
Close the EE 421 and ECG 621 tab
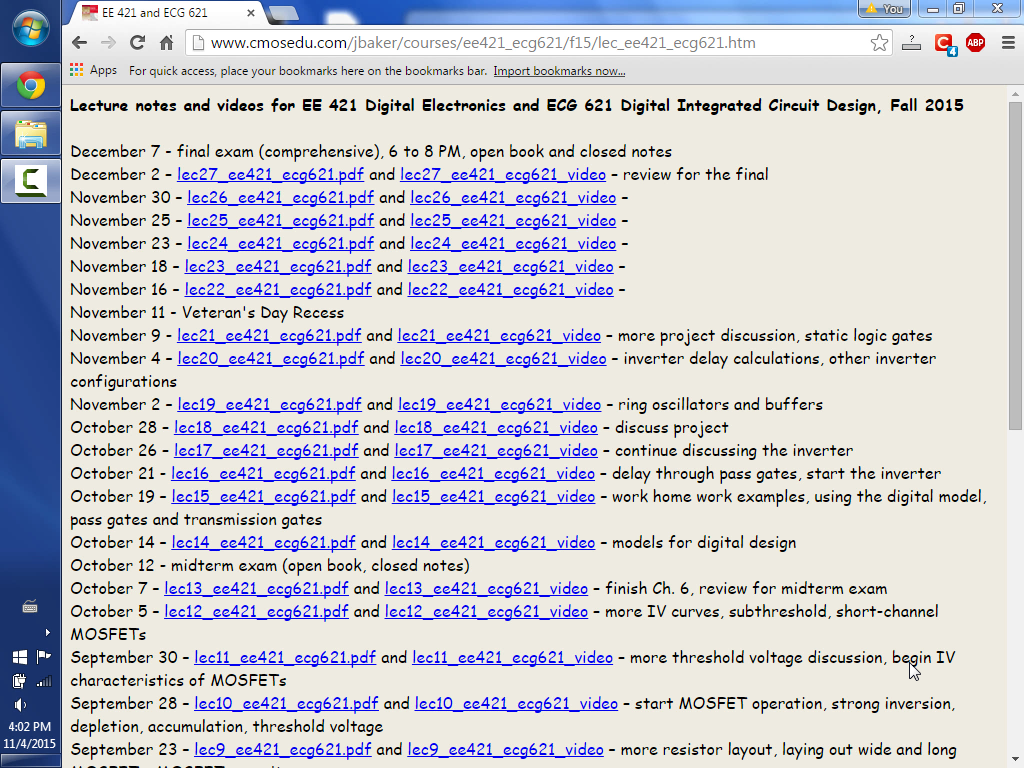click(251, 12)
